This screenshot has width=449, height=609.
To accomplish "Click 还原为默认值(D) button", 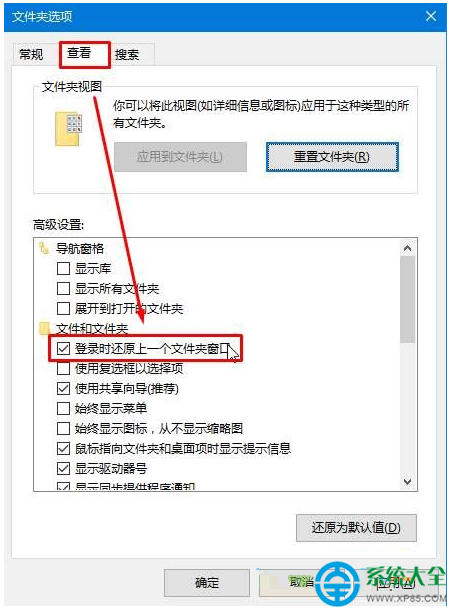I will (356, 528).
